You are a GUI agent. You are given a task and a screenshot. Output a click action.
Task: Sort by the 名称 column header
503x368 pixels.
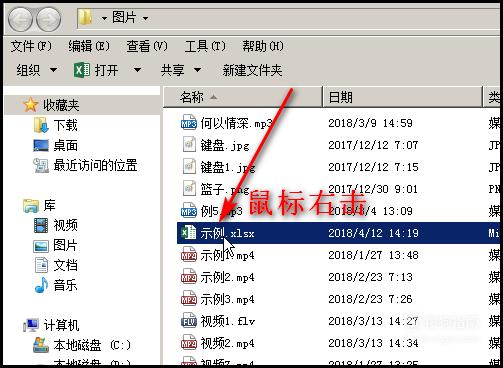pyautogui.click(x=243, y=97)
